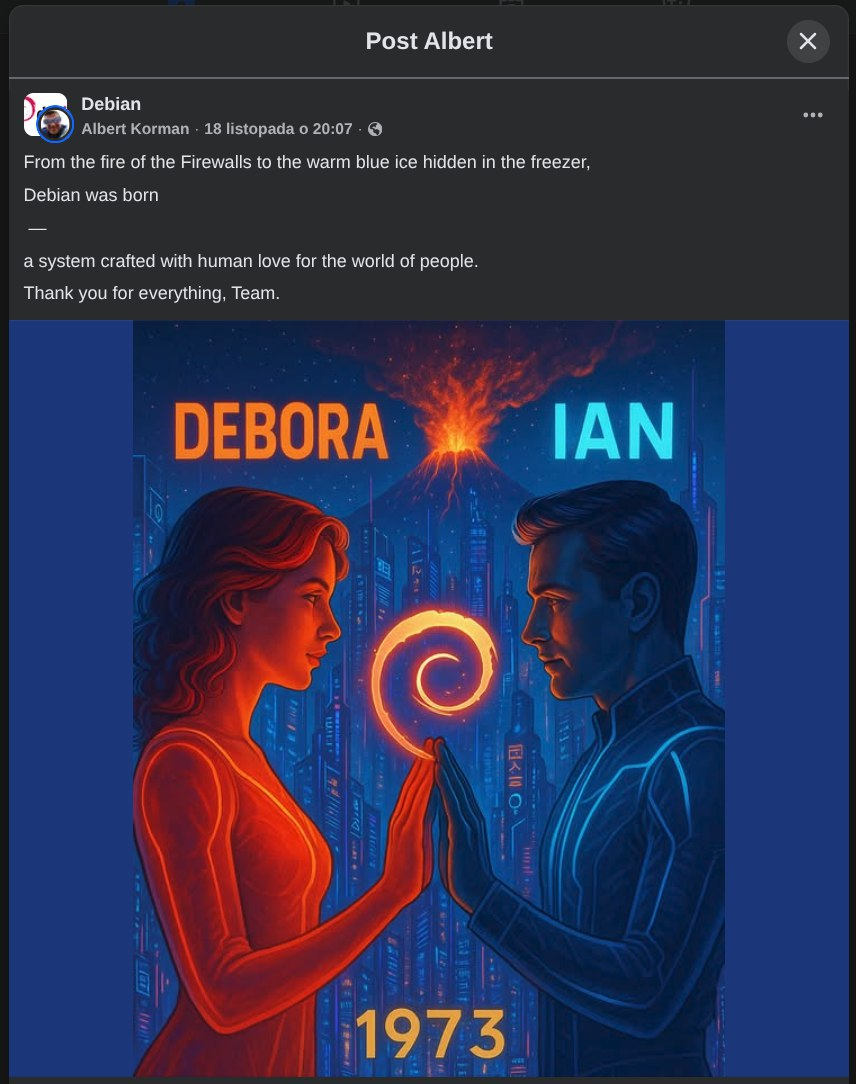This screenshot has height=1084, width=856.
Task: Close the Post Albert dialog
Action: click(808, 41)
